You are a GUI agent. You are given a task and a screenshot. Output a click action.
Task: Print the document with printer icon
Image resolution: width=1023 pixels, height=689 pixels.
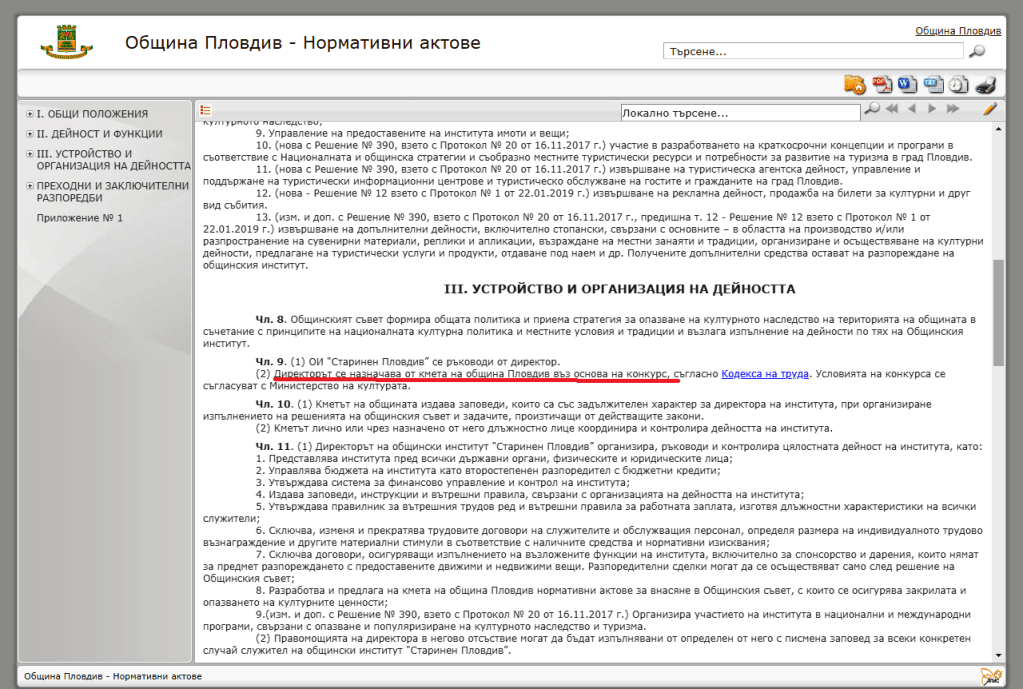pyautogui.click(x=985, y=84)
